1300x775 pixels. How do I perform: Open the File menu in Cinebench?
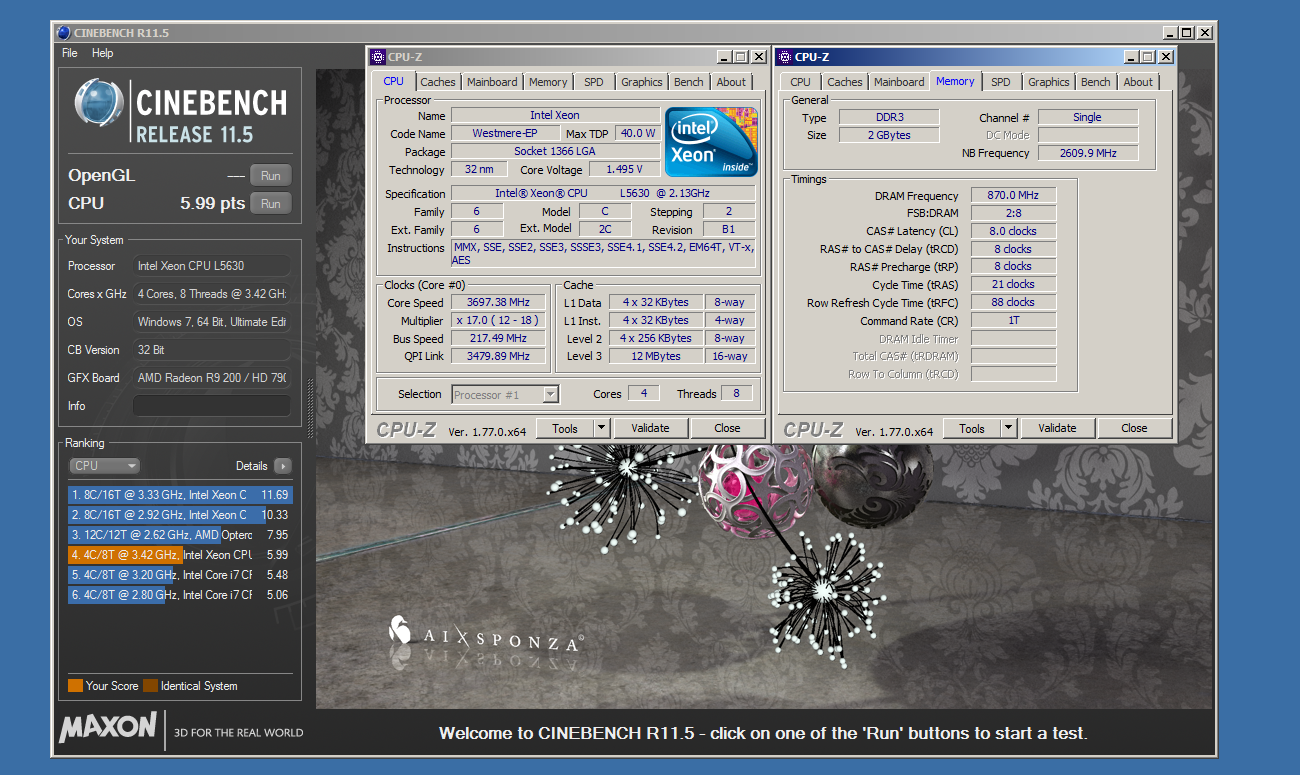[70, 53]
